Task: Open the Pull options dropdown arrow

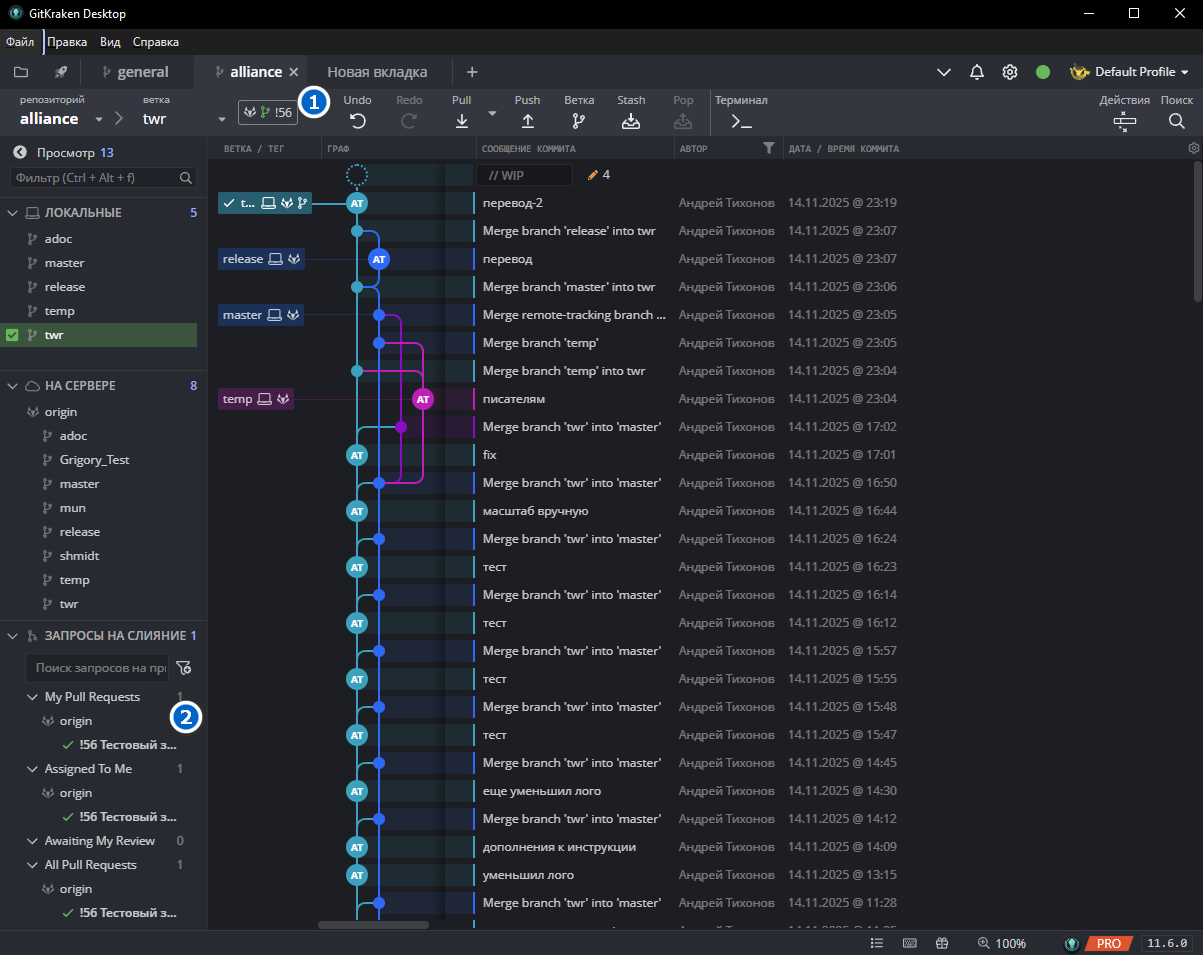Action: (491, 115)
